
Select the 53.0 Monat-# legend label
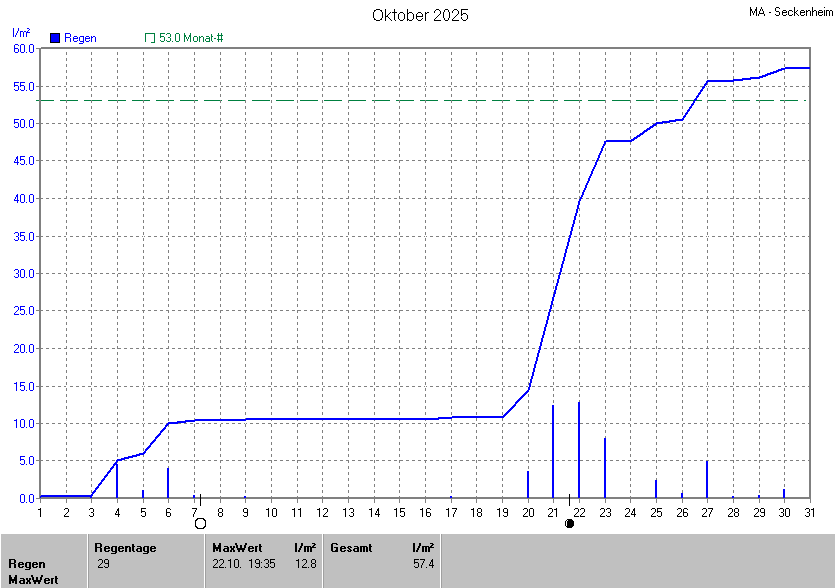(191, 38)
